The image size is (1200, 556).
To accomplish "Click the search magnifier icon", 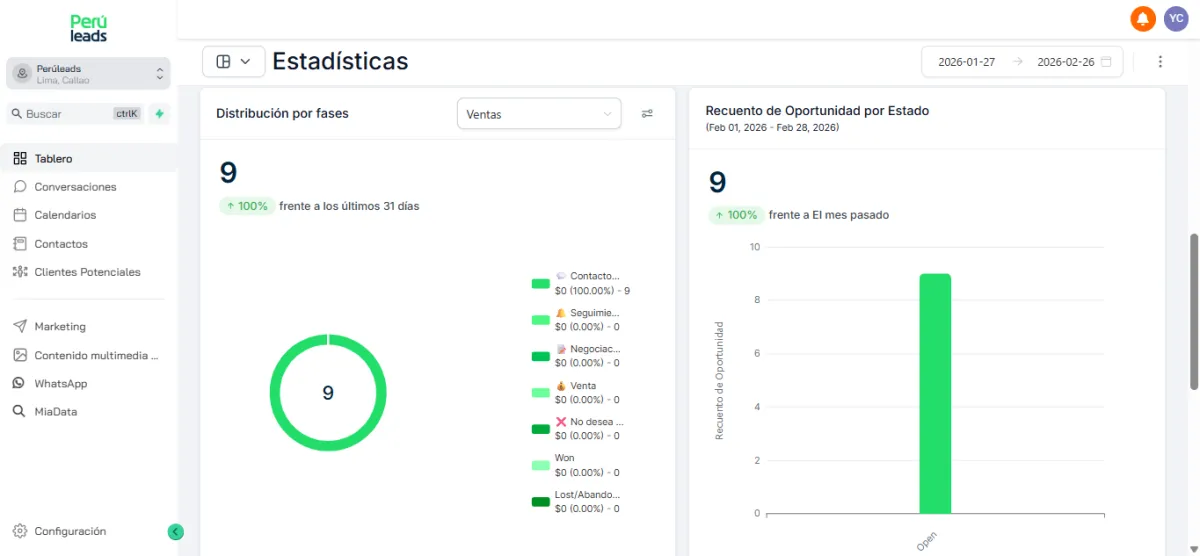I will tap(17, 114).
